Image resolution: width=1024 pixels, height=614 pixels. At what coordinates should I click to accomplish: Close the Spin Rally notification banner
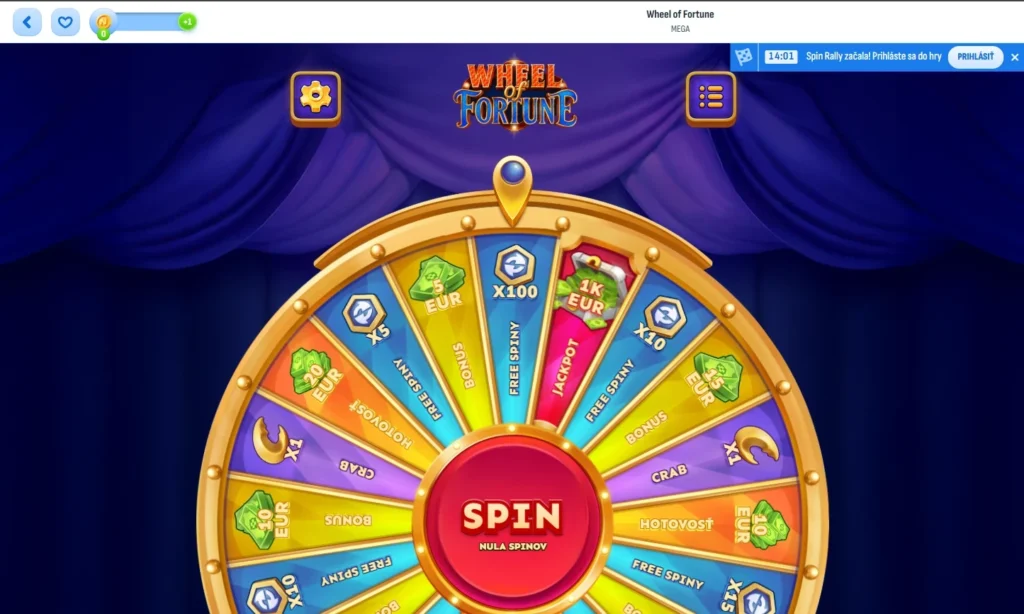[1014, 57]
